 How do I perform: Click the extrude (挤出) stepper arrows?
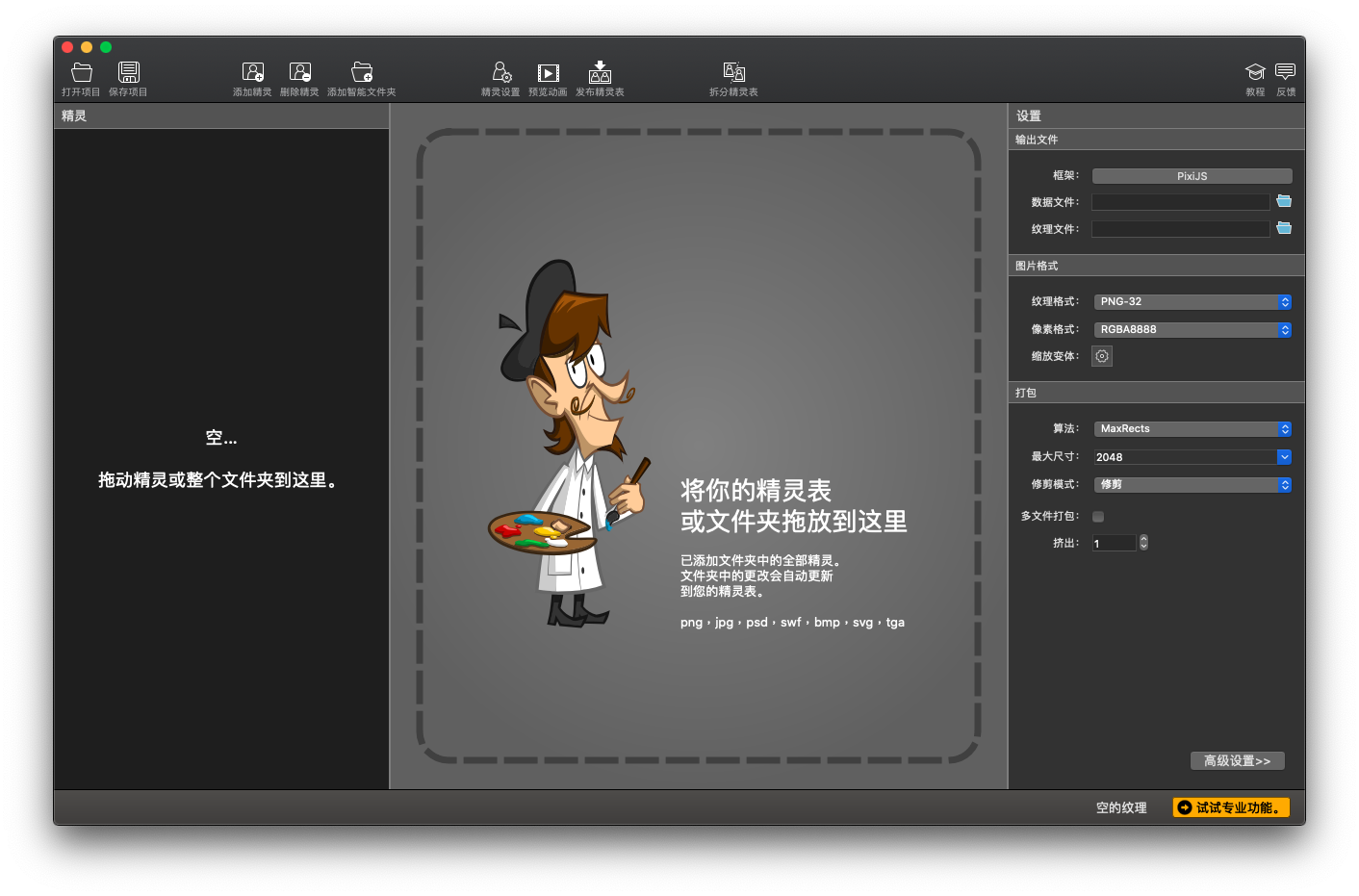(1143, 543)
